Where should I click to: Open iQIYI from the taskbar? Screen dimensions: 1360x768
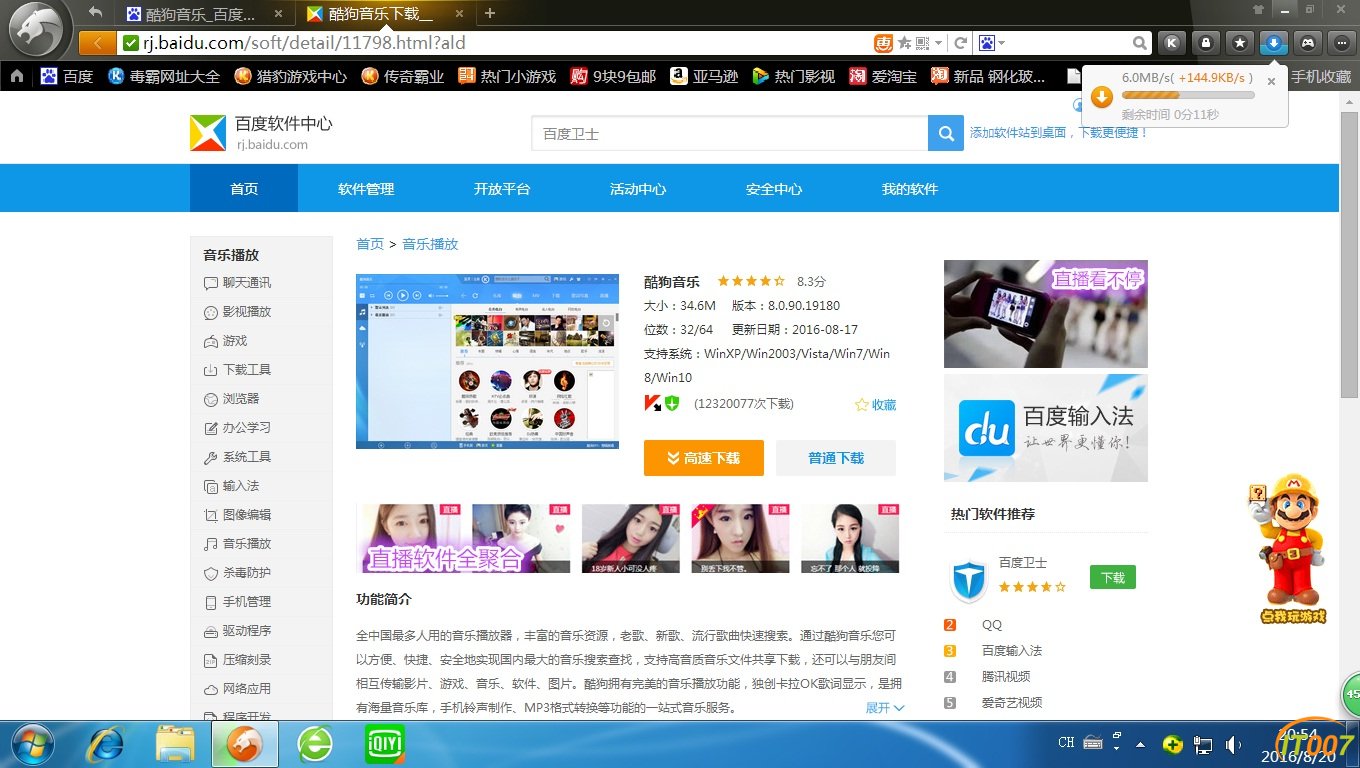click(x=385, y=745)
